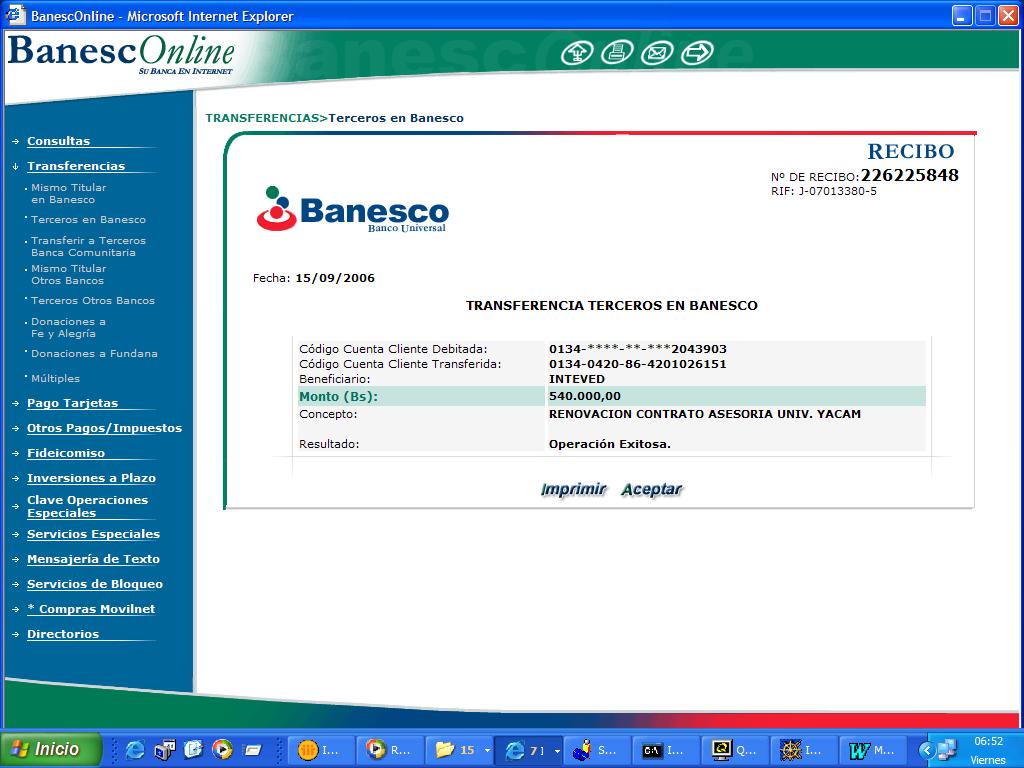Click receipt number 226225848

coord(910,175)
